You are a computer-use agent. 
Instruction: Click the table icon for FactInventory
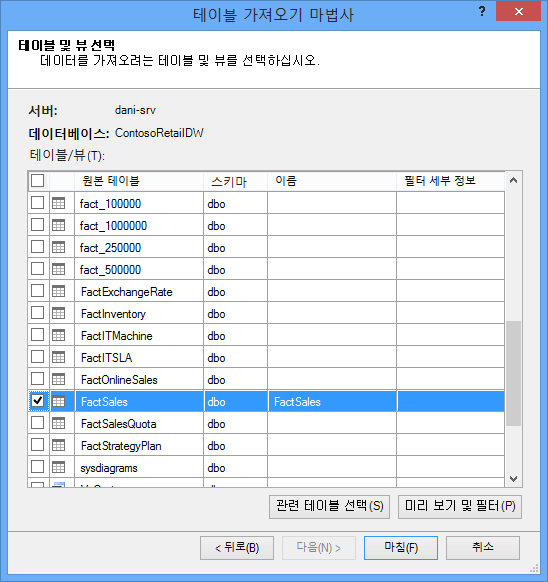click(x=58, y=313)
